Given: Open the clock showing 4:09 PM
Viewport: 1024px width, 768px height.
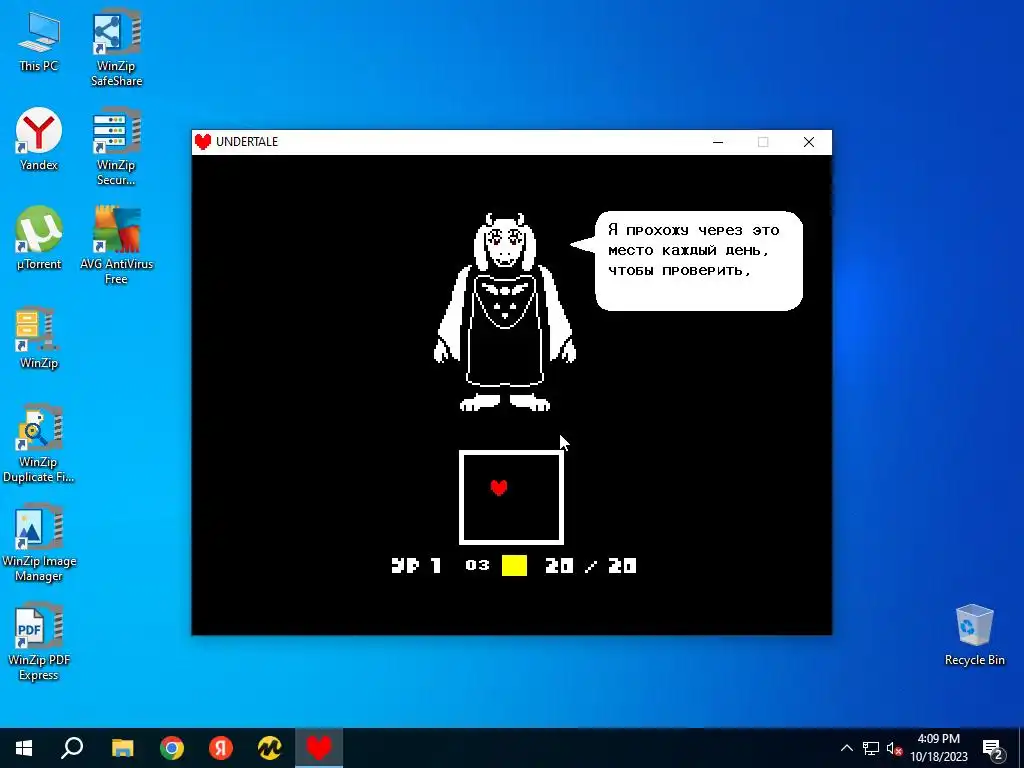Looking at the screenshot, I should click(938, 748).
